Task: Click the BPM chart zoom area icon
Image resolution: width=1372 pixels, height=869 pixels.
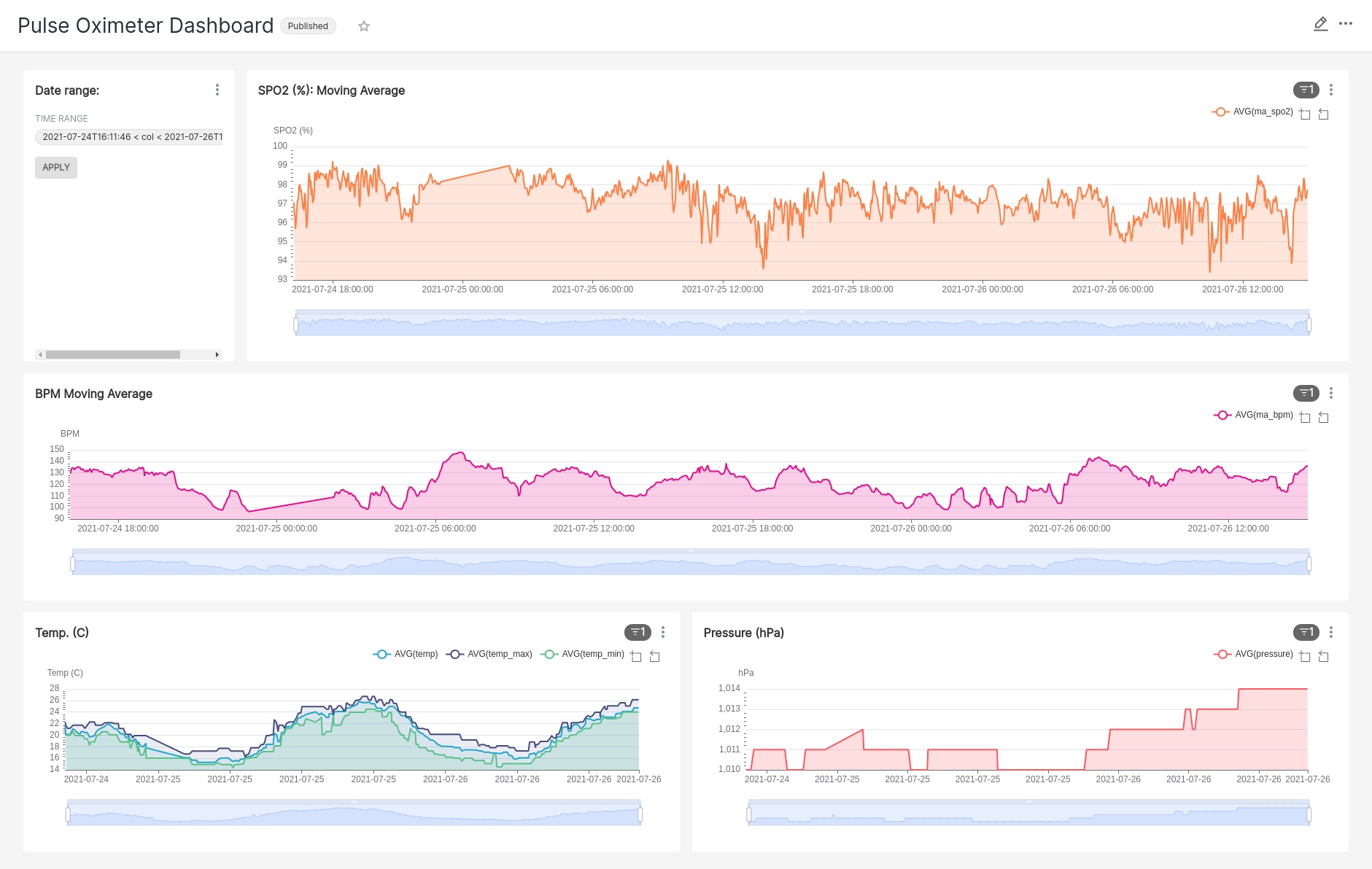Action: coord(1305,417)
